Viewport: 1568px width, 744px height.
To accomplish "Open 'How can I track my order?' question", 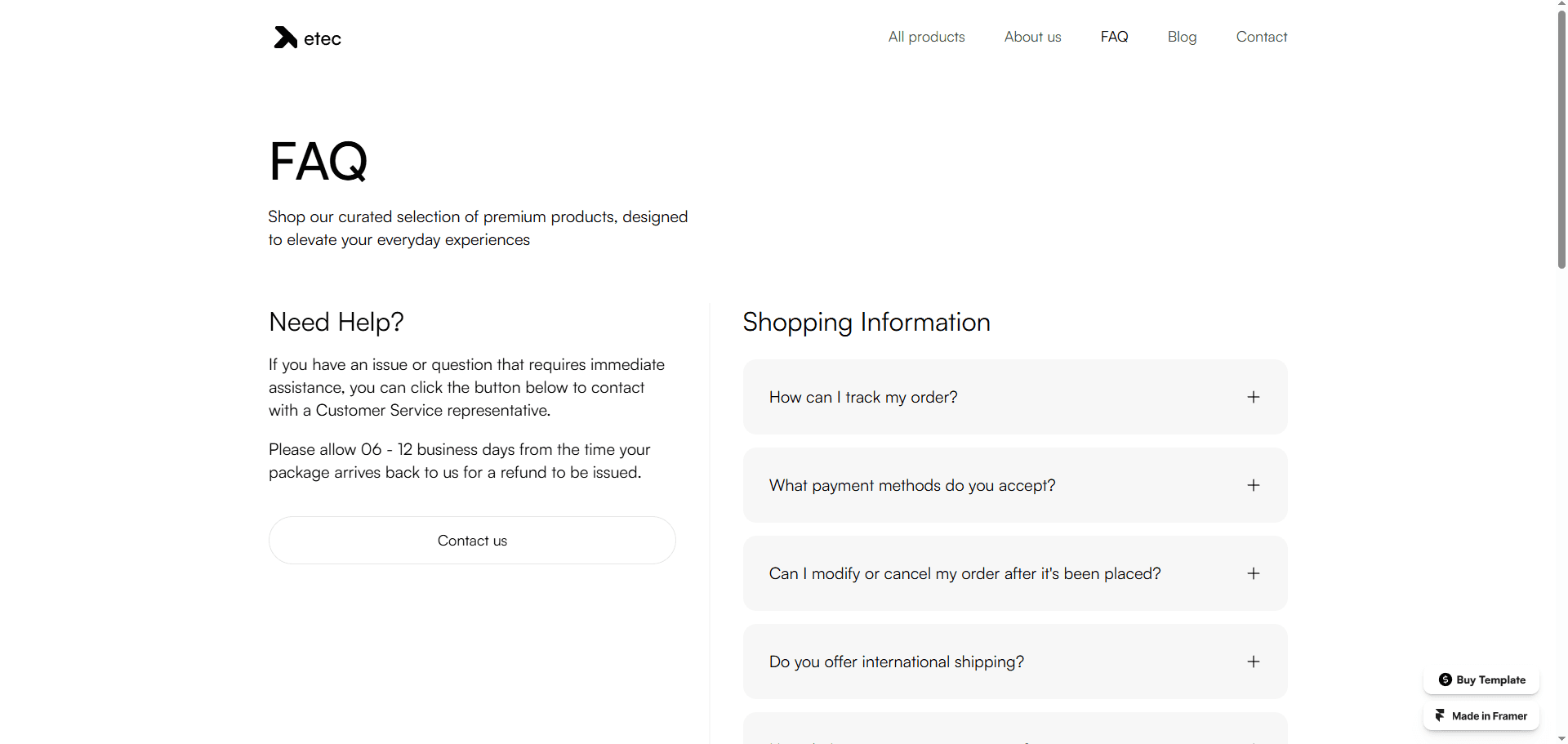I will [x=1015, y=397].
